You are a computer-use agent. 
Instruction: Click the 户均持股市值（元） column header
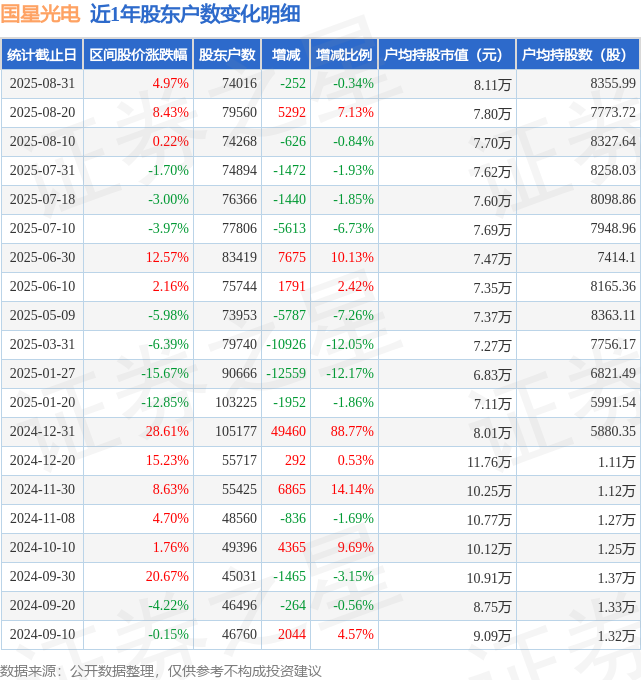point(447,55)
